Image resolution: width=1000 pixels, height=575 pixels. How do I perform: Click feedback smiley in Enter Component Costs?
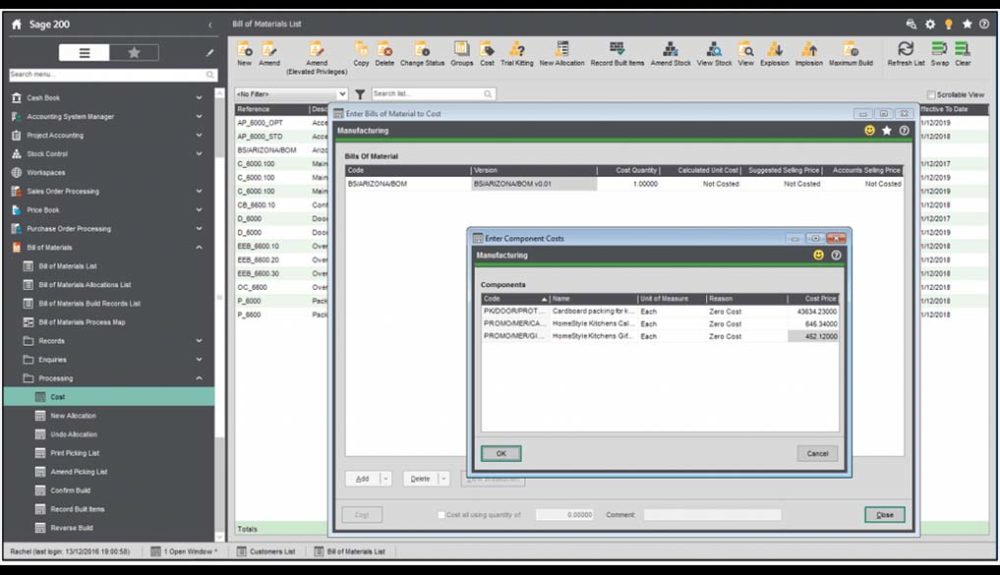(x=818, y=255)
